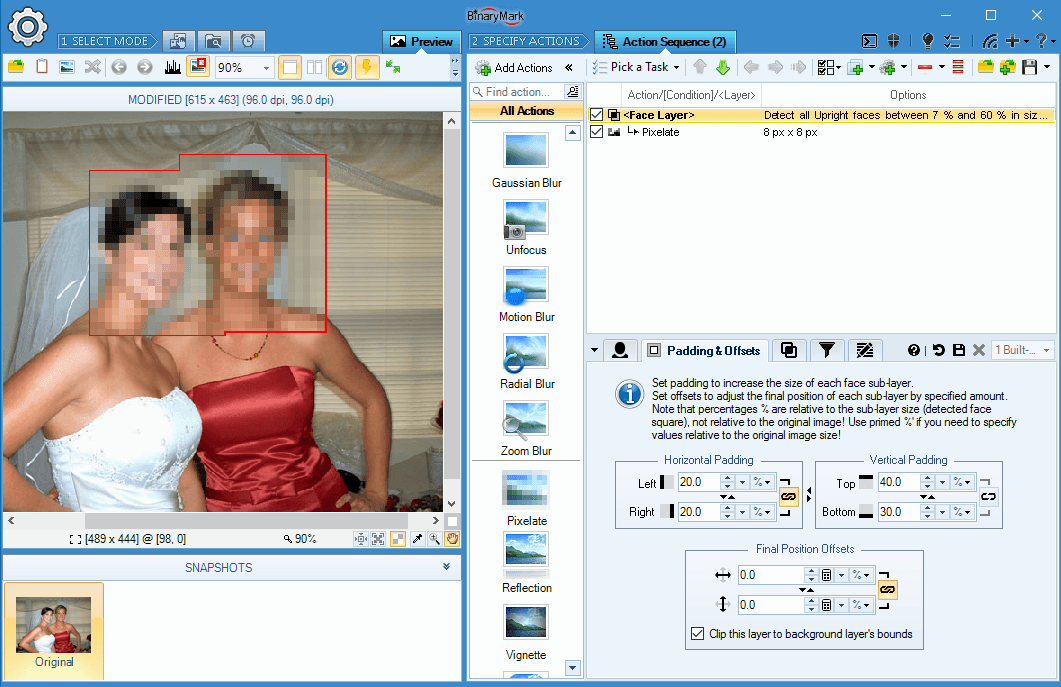
Task: Collapse the Snapshots panel
Action: coord(447,567)
